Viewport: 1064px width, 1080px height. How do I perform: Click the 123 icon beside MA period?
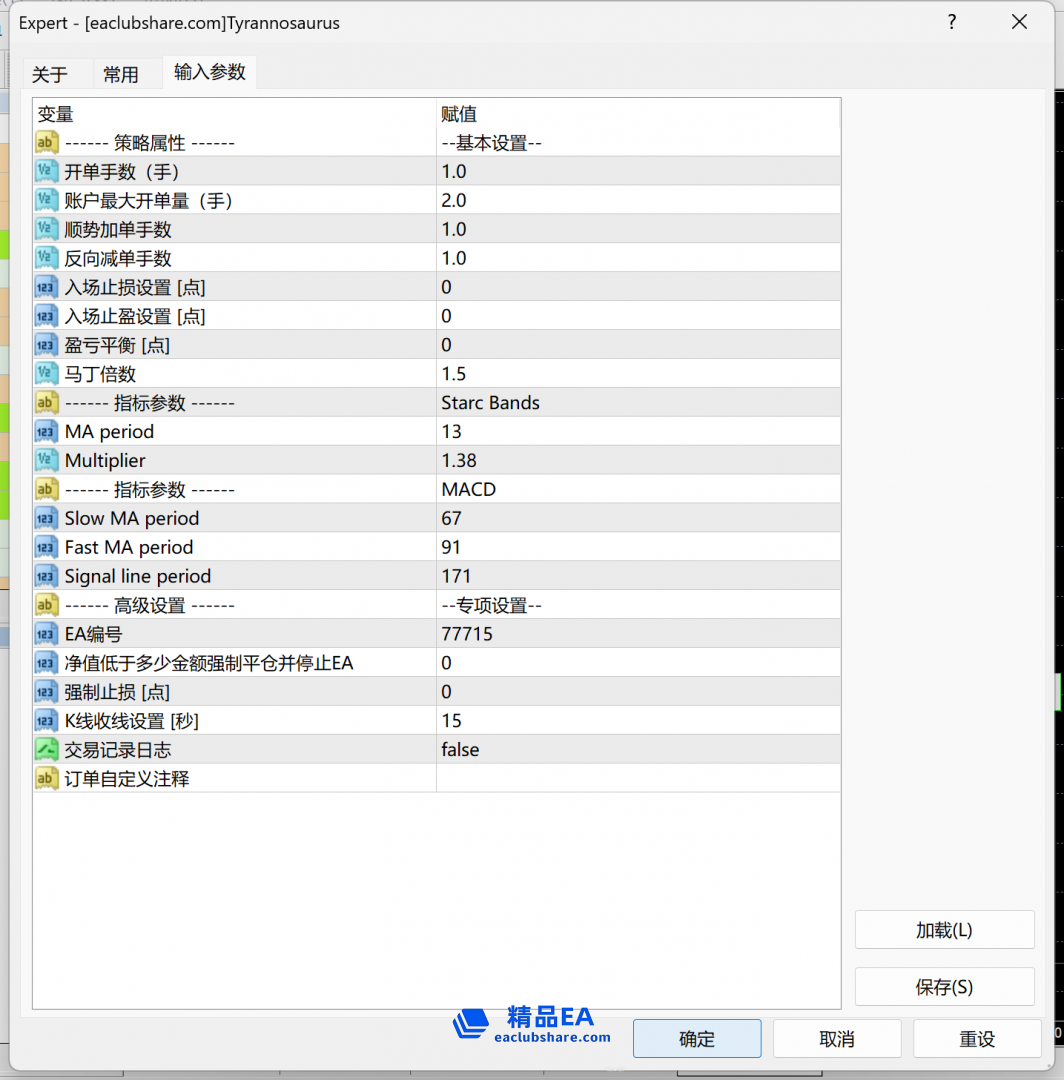[x=46, y=431]
